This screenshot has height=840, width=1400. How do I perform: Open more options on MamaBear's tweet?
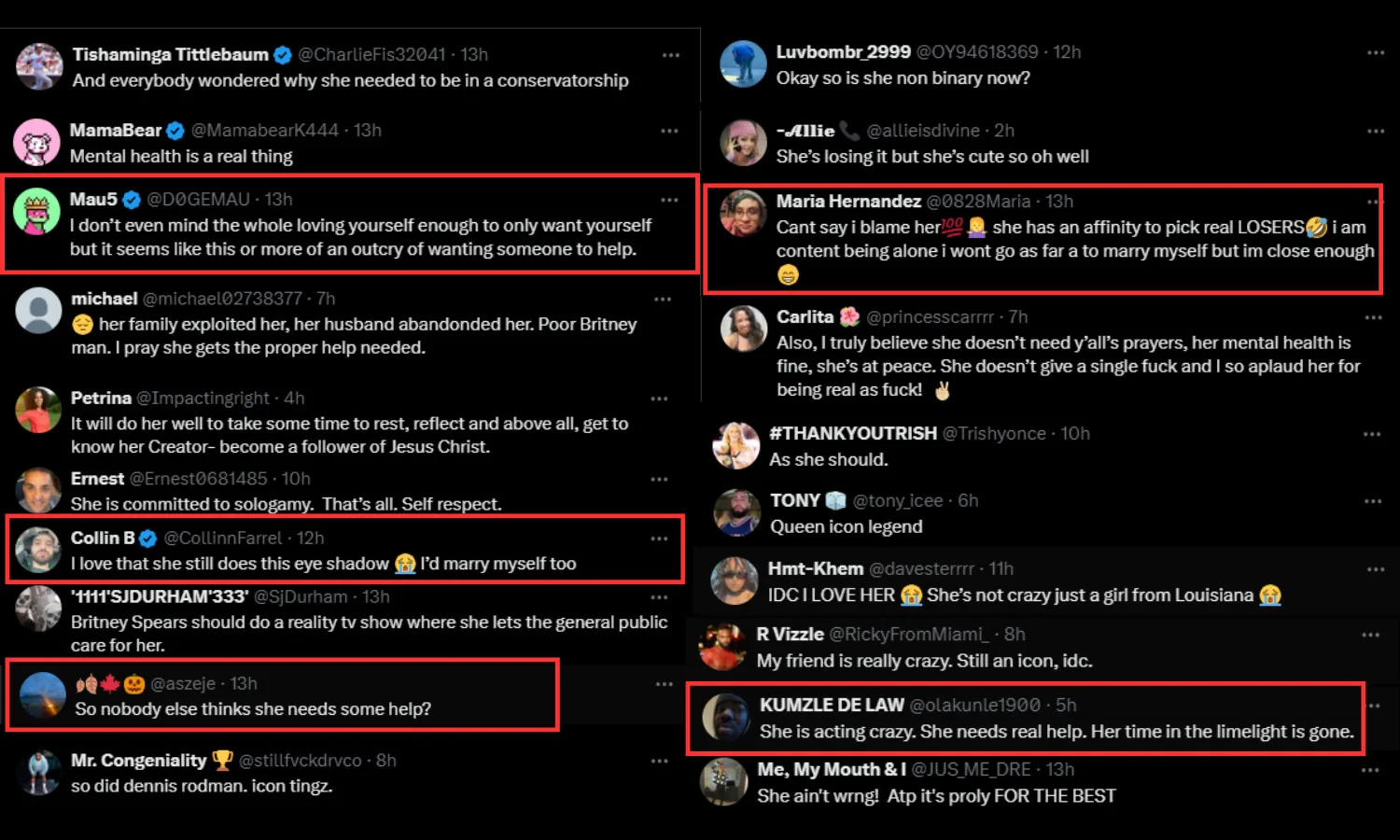click(669, 131)
